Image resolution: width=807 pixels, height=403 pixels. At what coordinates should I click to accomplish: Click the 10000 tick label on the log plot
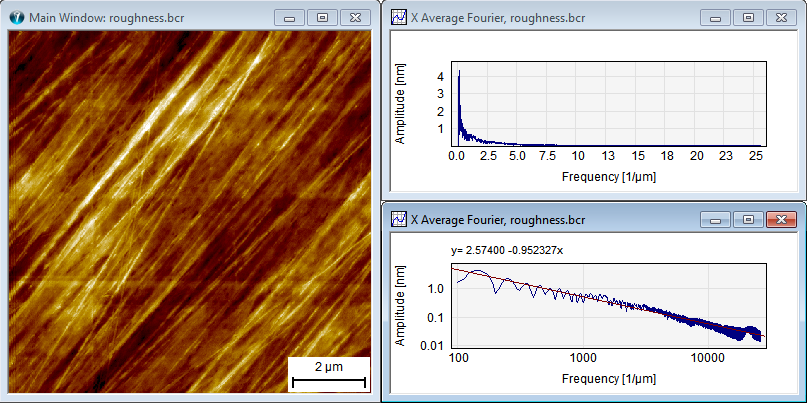coord(708,357)
